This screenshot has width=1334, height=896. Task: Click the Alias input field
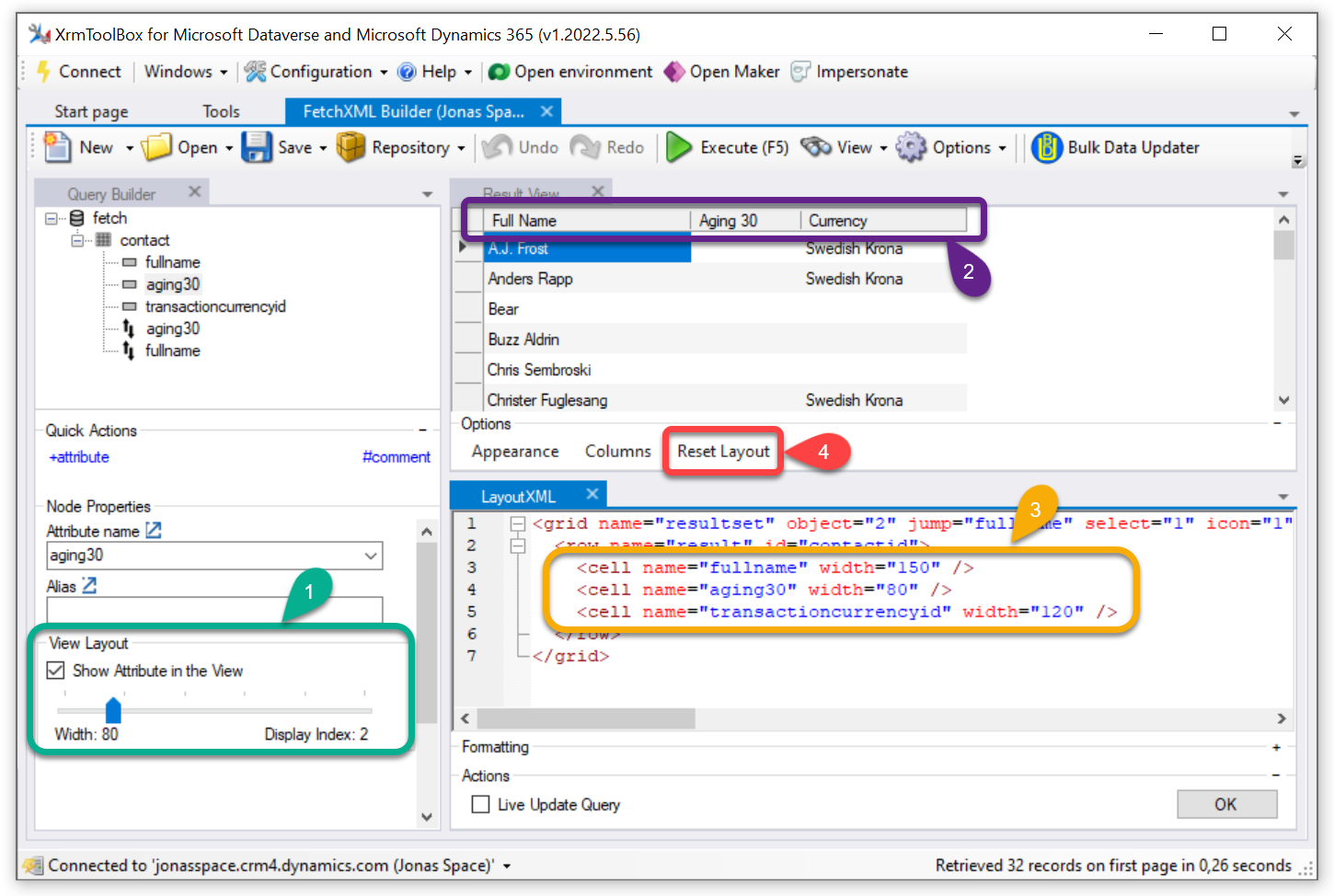[x=214, y=610]
